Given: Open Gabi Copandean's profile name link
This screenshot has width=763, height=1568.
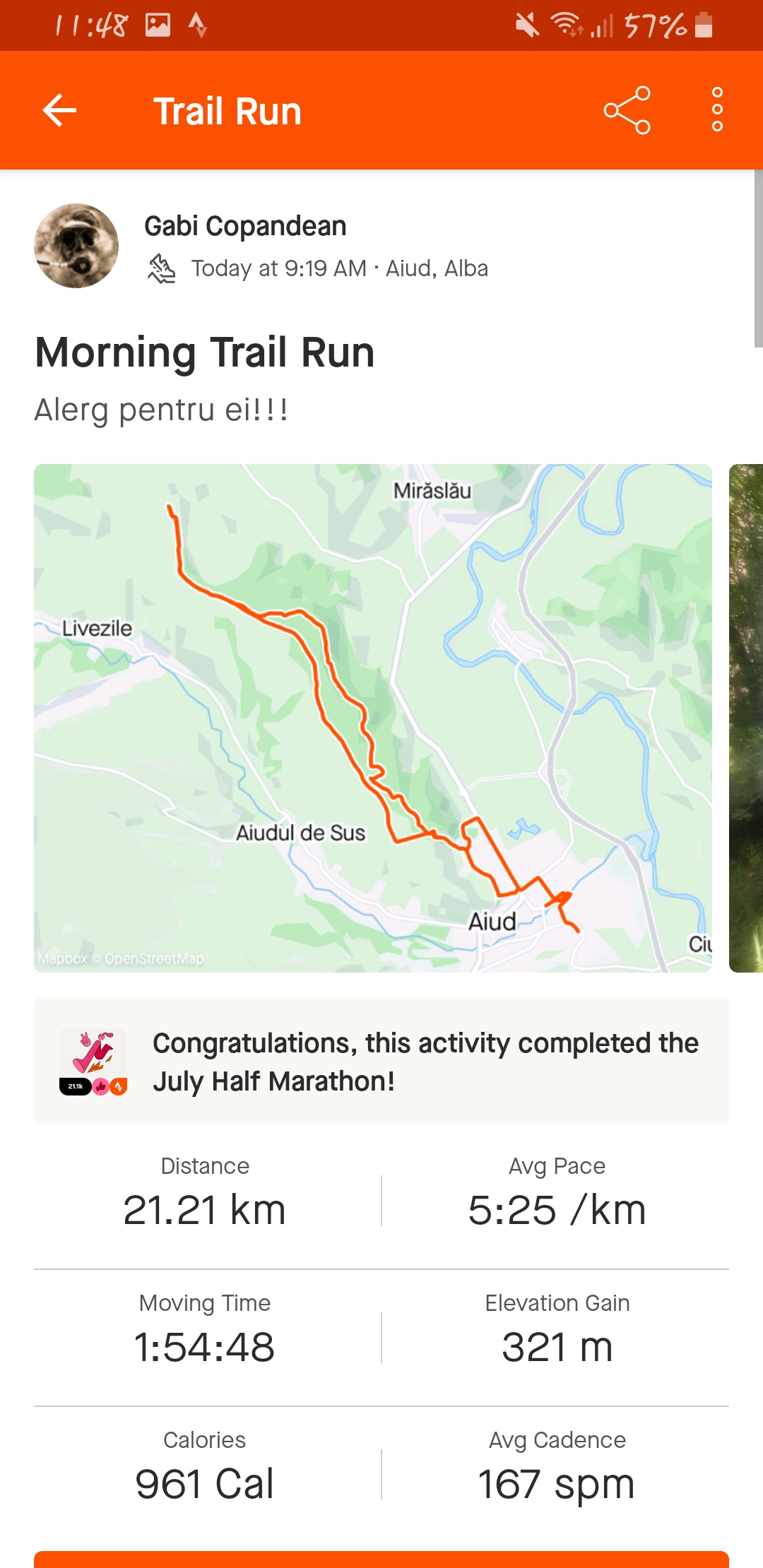Looking at the screenshot, I should tap(245, 226).
